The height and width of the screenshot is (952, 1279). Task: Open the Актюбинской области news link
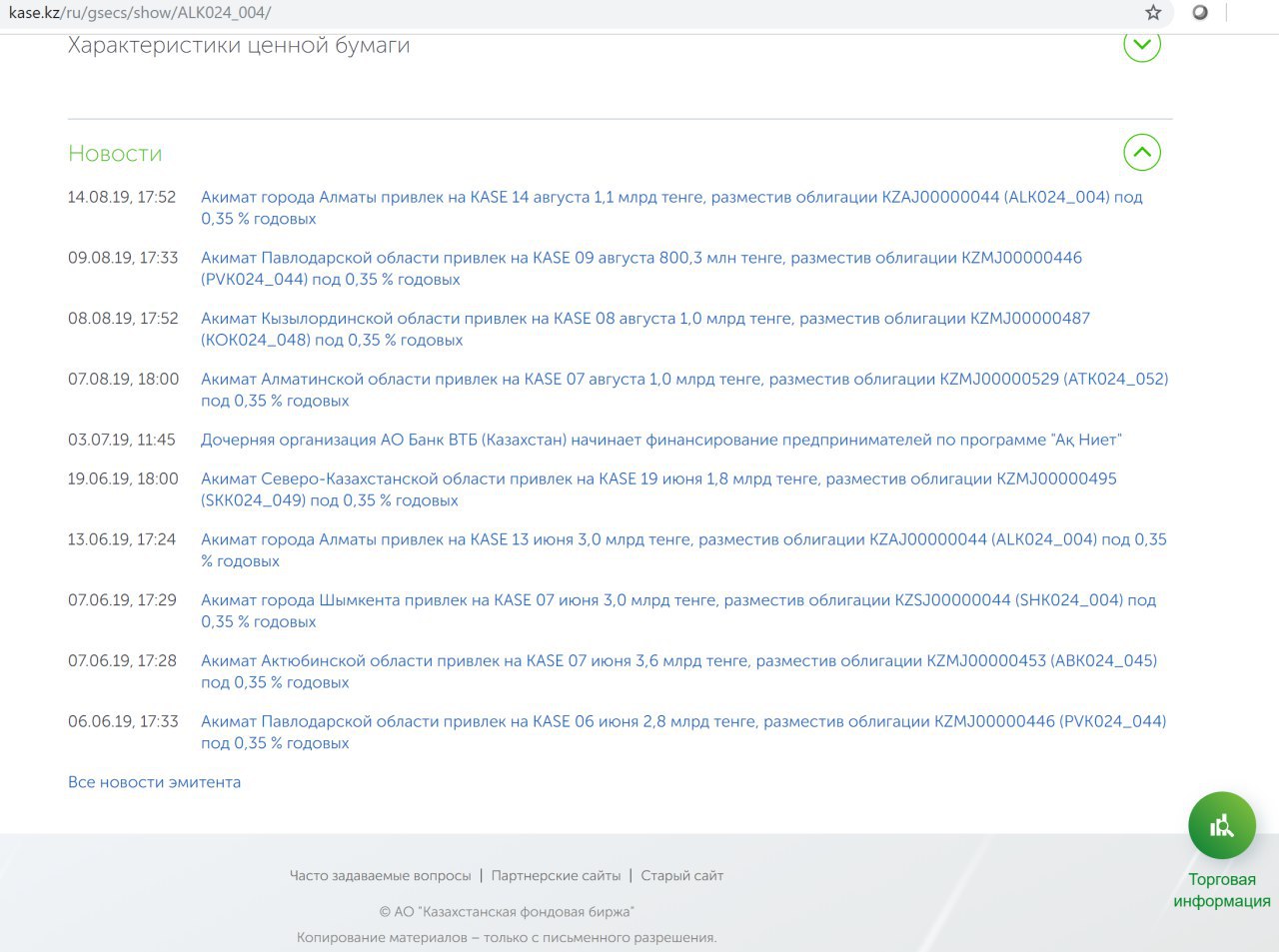pyautogui.click(x=679, y=671)
